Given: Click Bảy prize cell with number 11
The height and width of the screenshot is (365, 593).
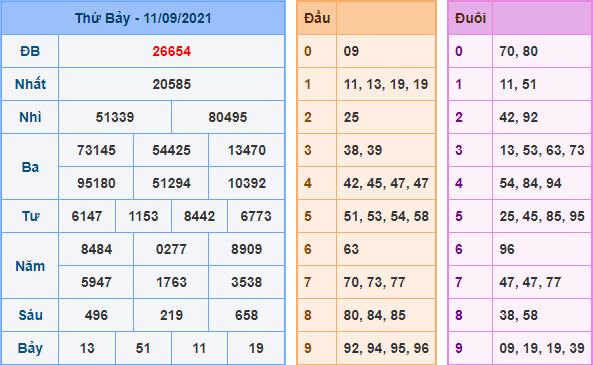Looking at the screenshot, I should click(199, 348).
